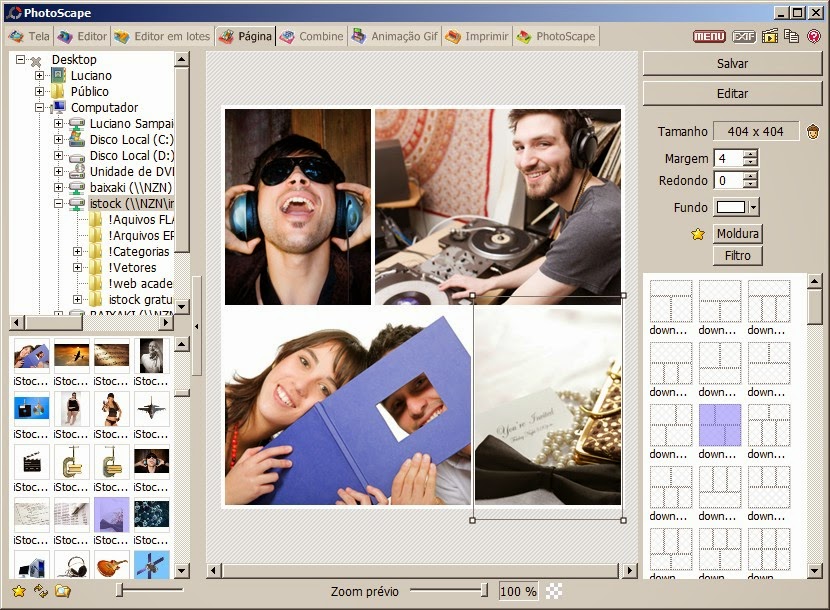Screen dimensions: 830x610
Task: Expand the !Vetores folder node
Action: [x=77, y=267]
